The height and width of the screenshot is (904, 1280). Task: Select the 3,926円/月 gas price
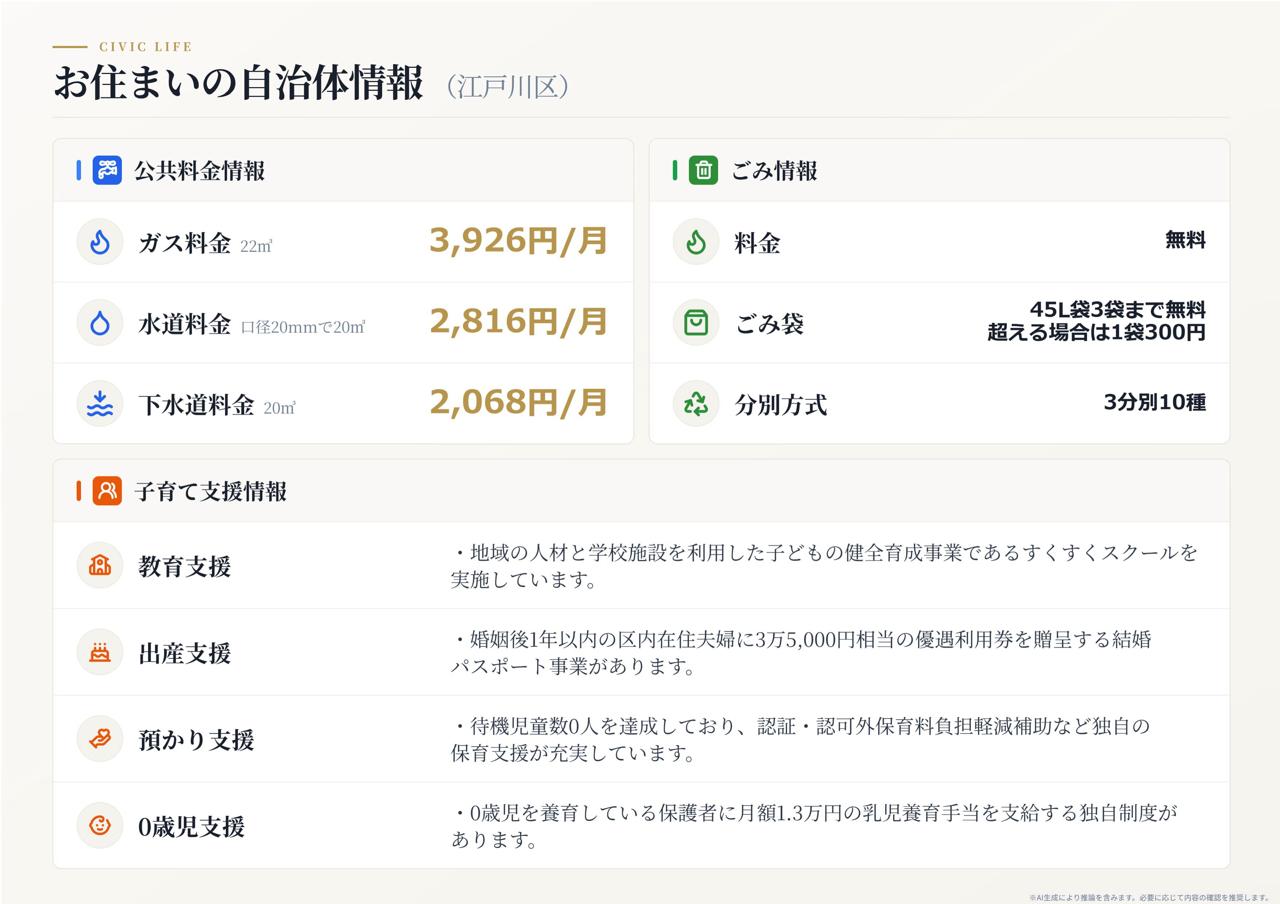pos(518,241)
